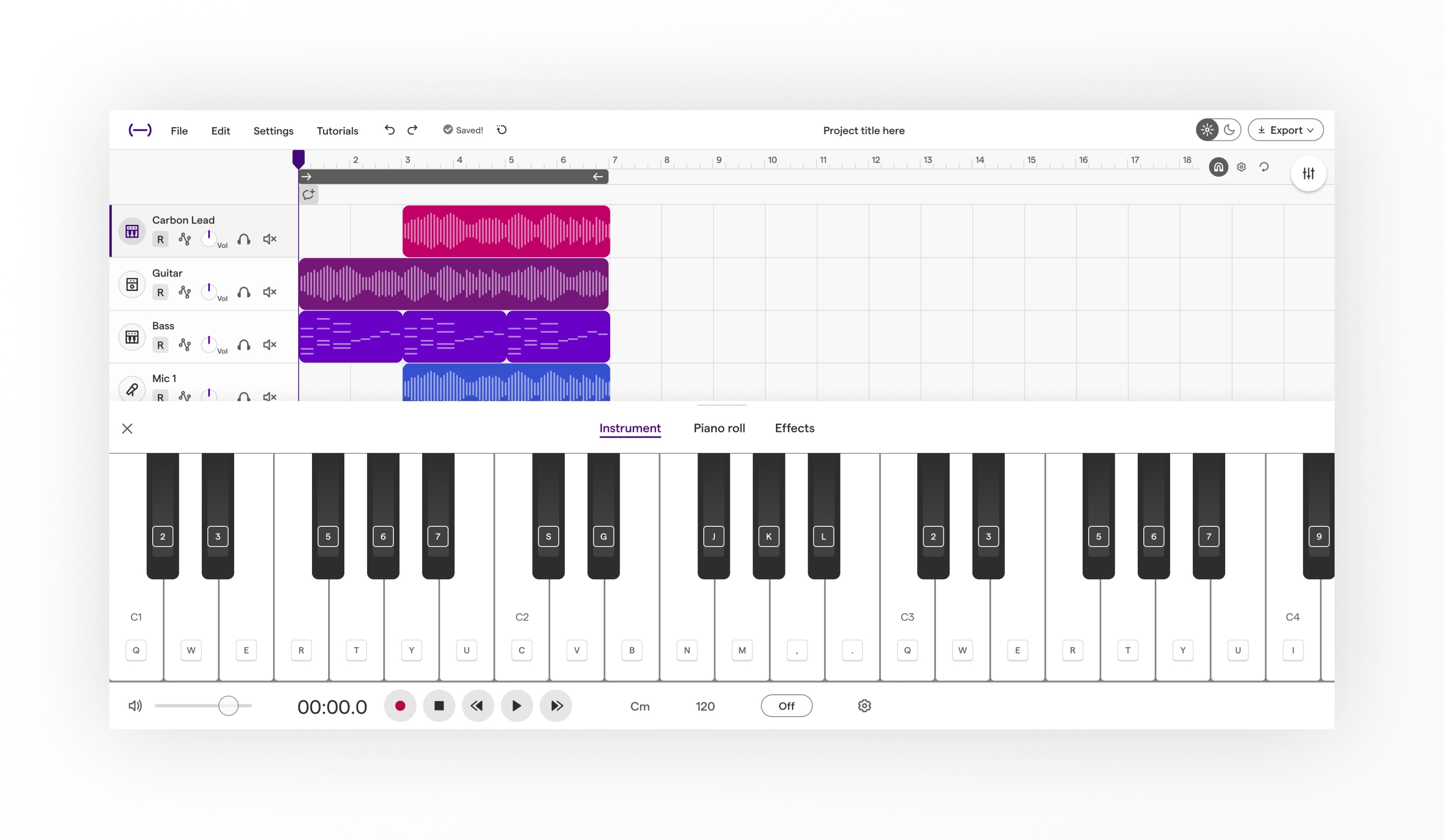The width and height of the screenshot is (1444, 840).
Task: Open Carbon Lead instrument icon
Action: 132,231
